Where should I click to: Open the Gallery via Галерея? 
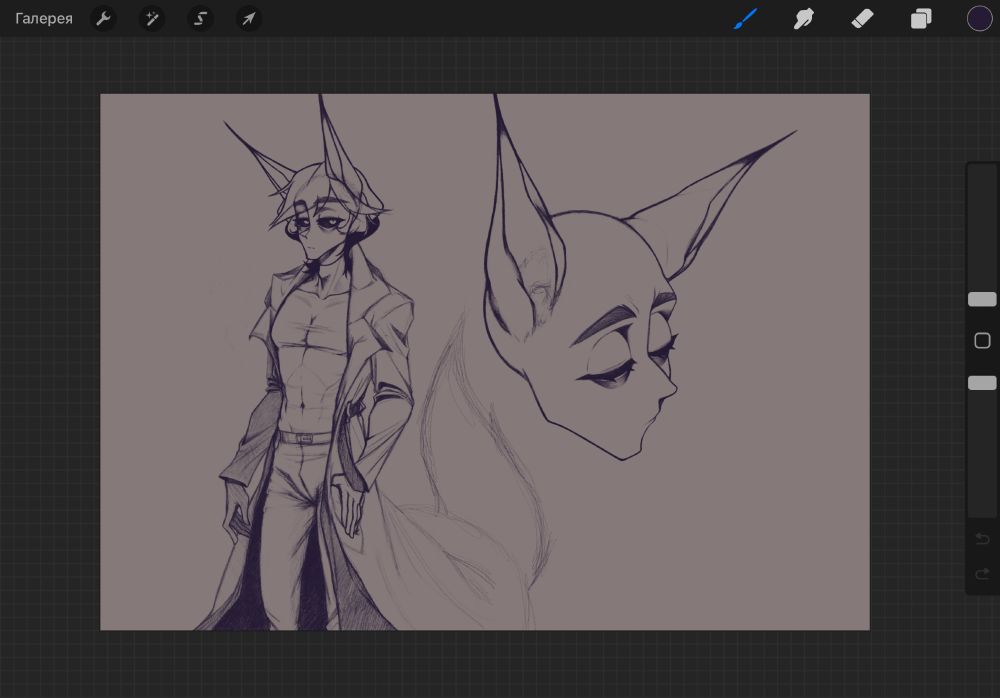[44, 19]
